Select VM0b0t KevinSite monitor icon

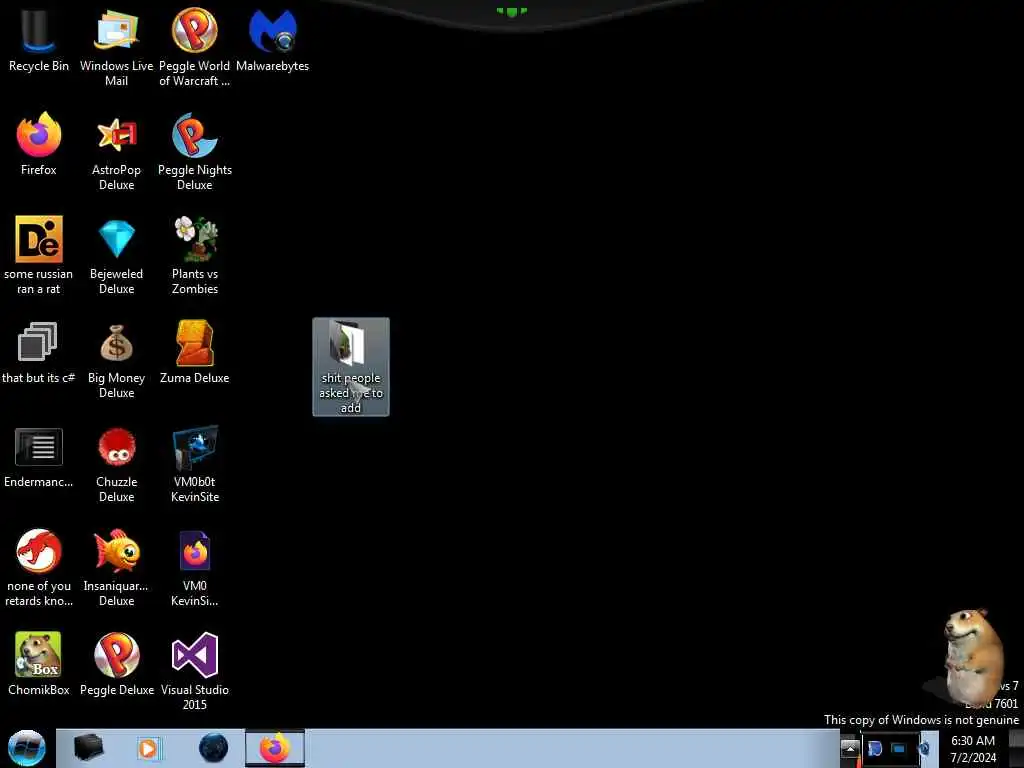click(195, 464)
